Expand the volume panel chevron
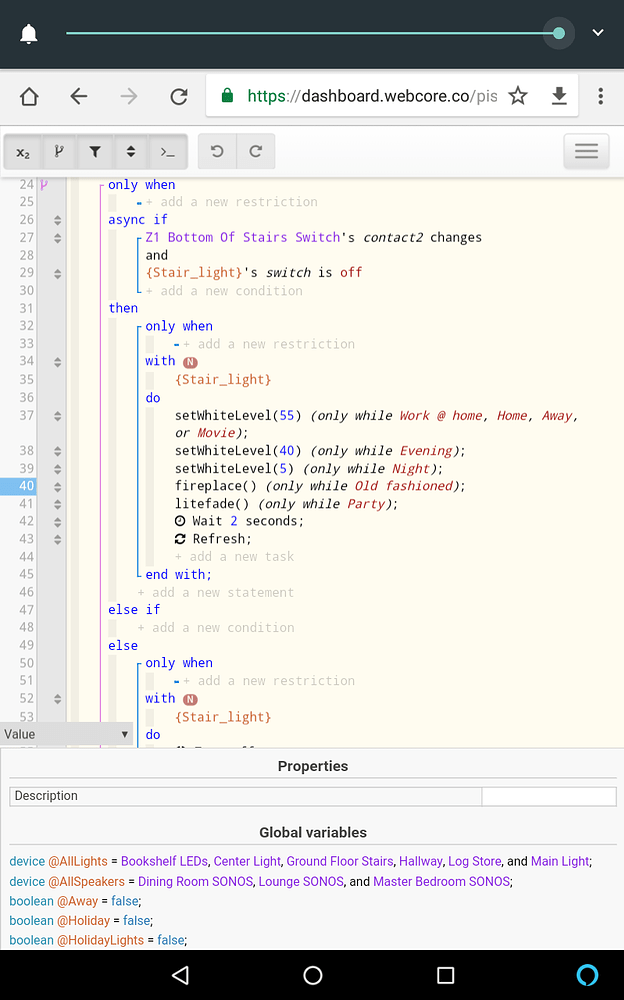Screen dimensions: 624x1000 point(598,33)
